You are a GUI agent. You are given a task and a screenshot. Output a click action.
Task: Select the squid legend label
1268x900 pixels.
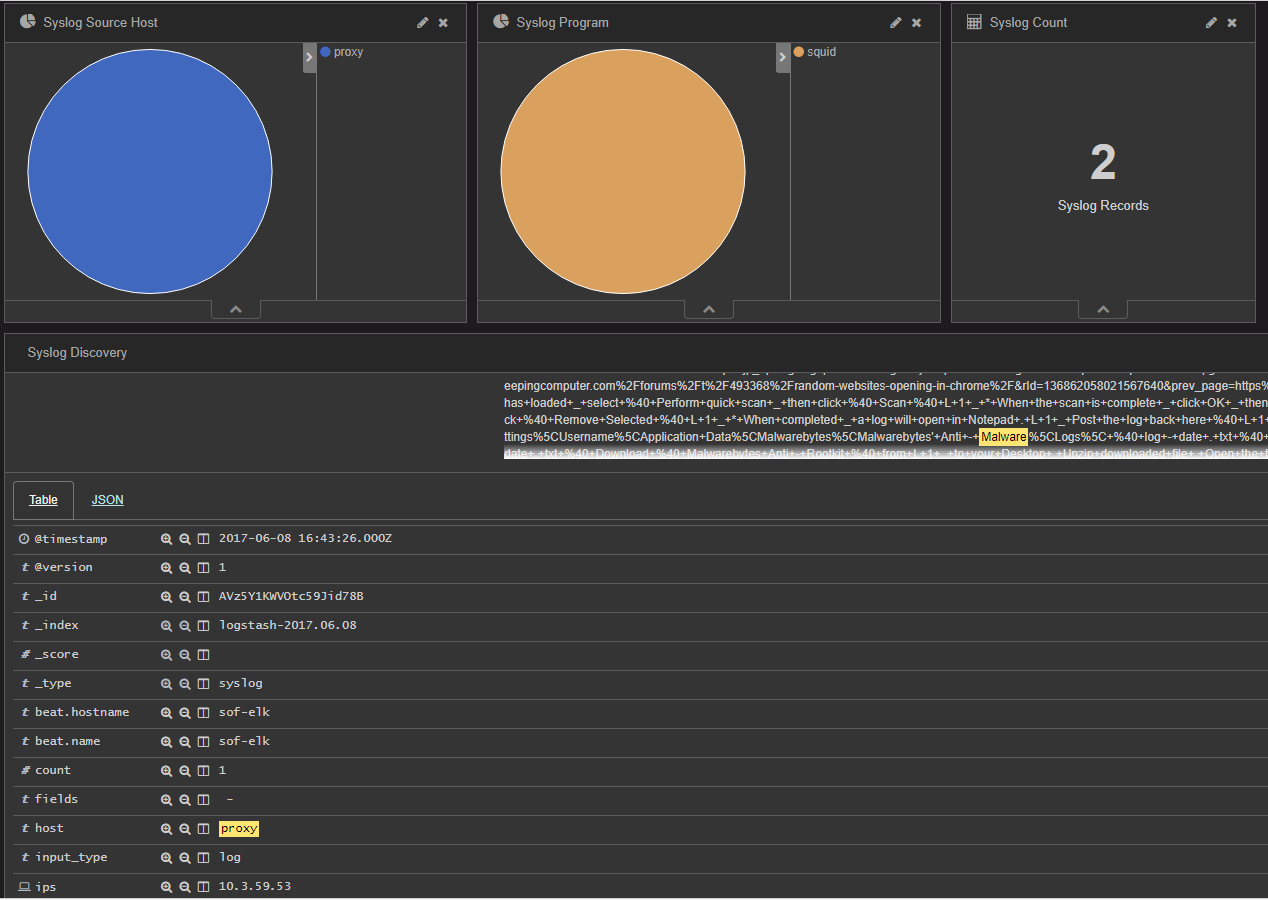(x=822, y=52)
